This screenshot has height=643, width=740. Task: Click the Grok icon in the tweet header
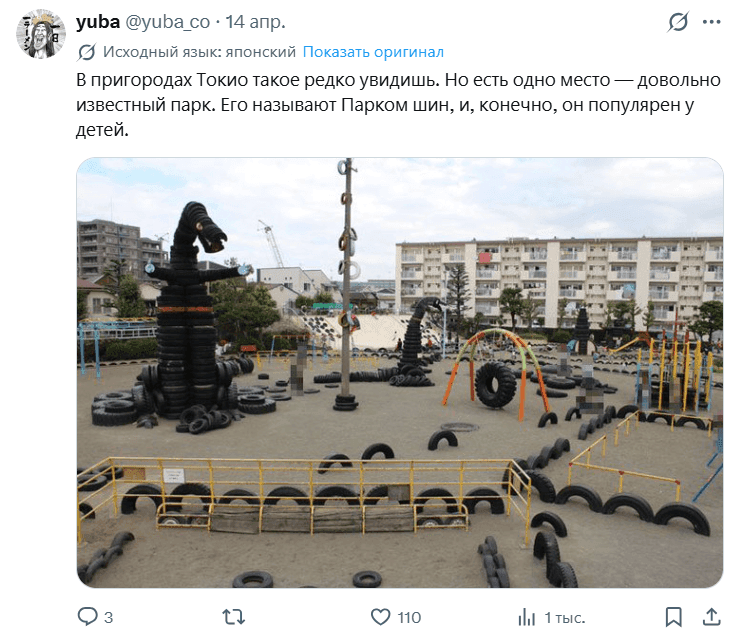tap(678, 22)
